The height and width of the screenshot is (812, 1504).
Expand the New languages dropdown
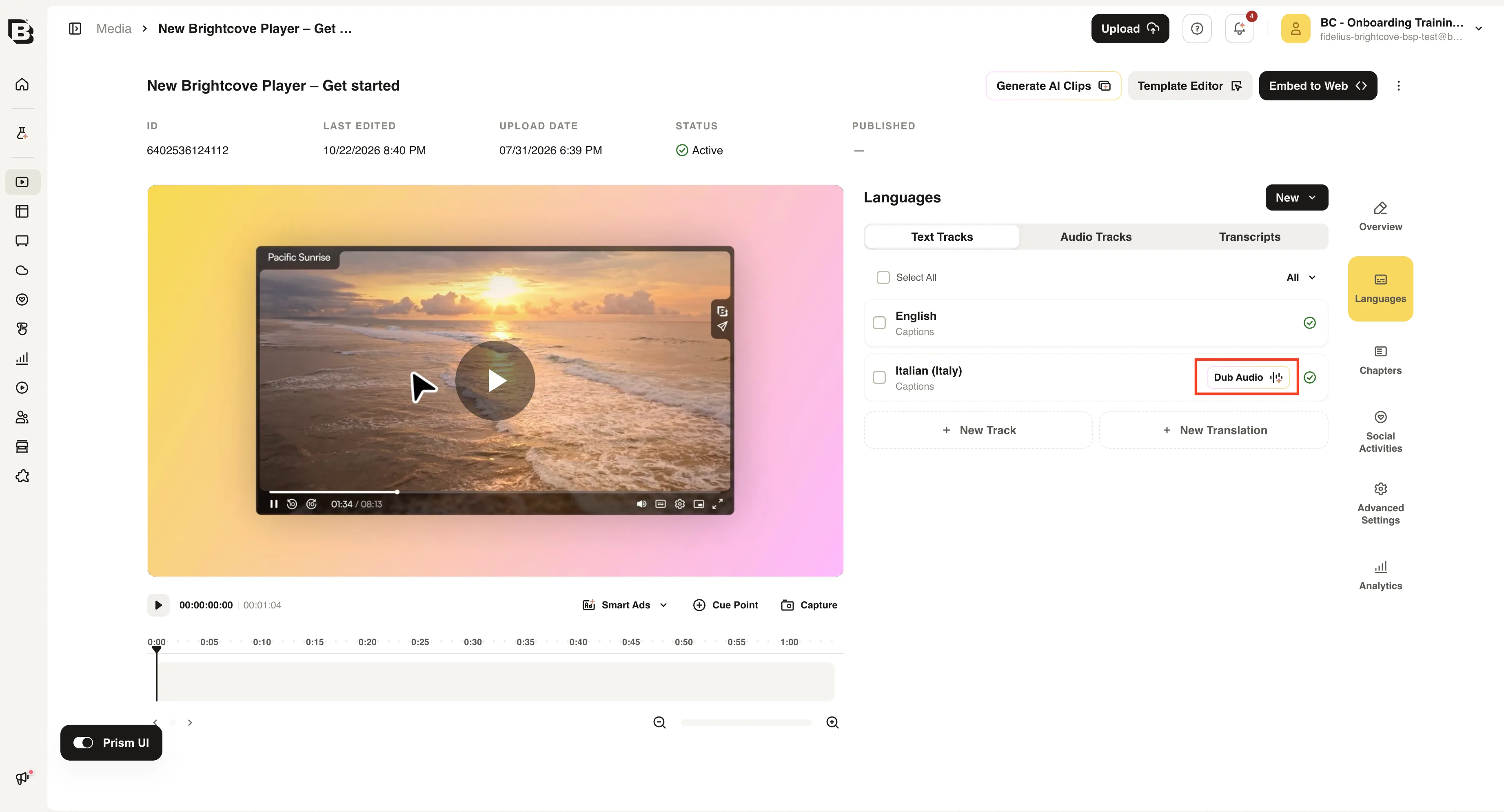coord(1296,198)
